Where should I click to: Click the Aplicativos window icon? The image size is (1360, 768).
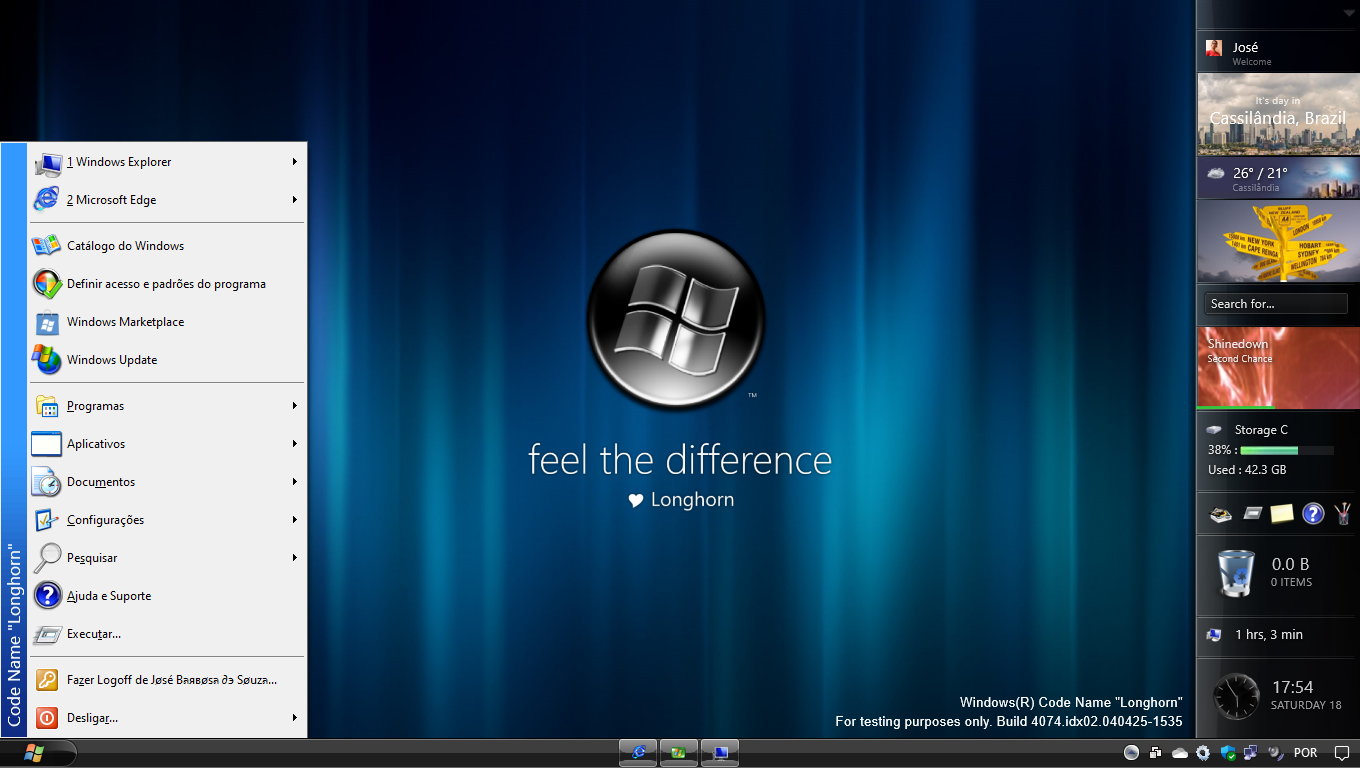pyautogui.click(x=47, y=444)
